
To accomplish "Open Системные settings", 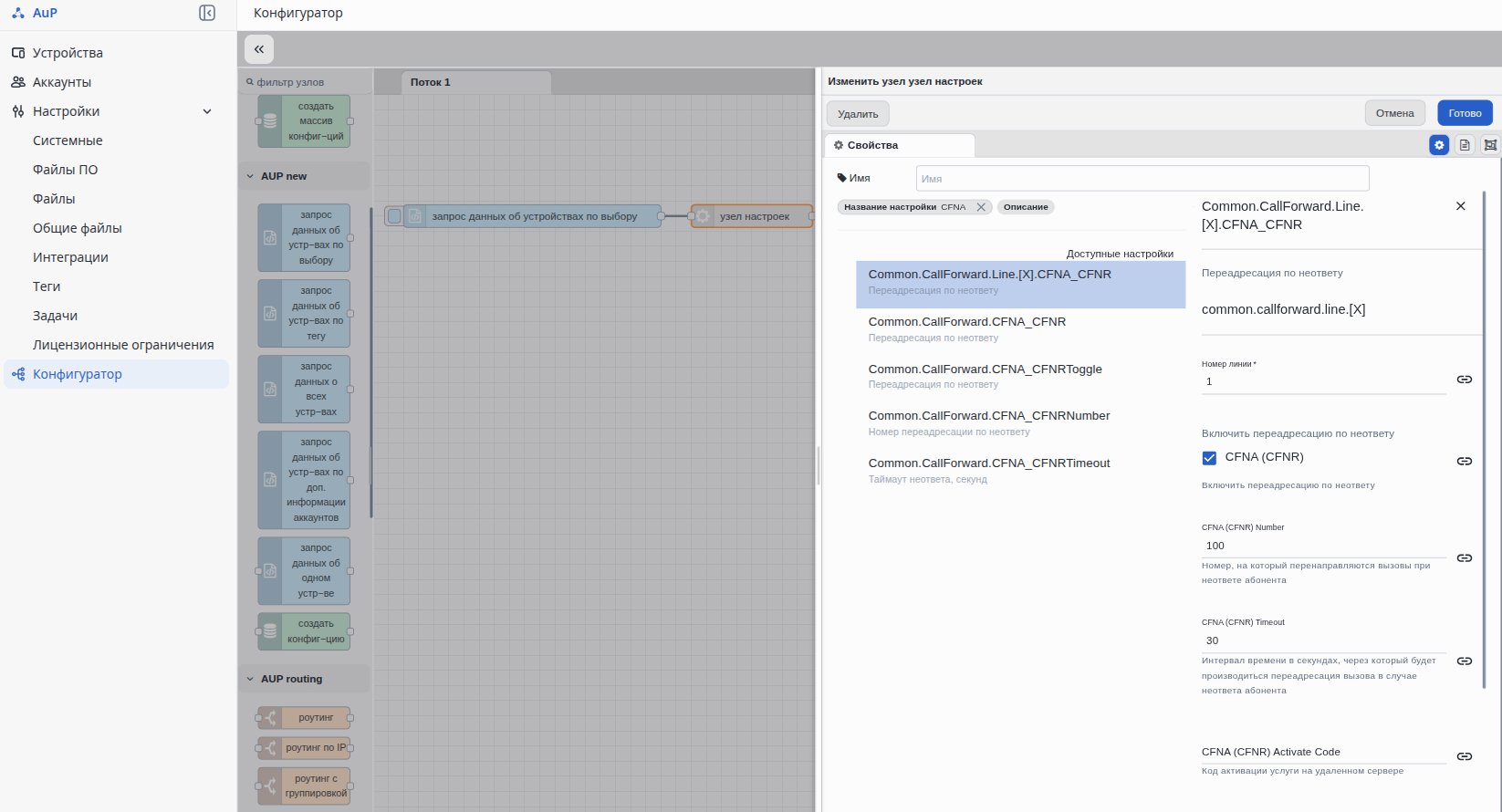I will pos(68,141).
